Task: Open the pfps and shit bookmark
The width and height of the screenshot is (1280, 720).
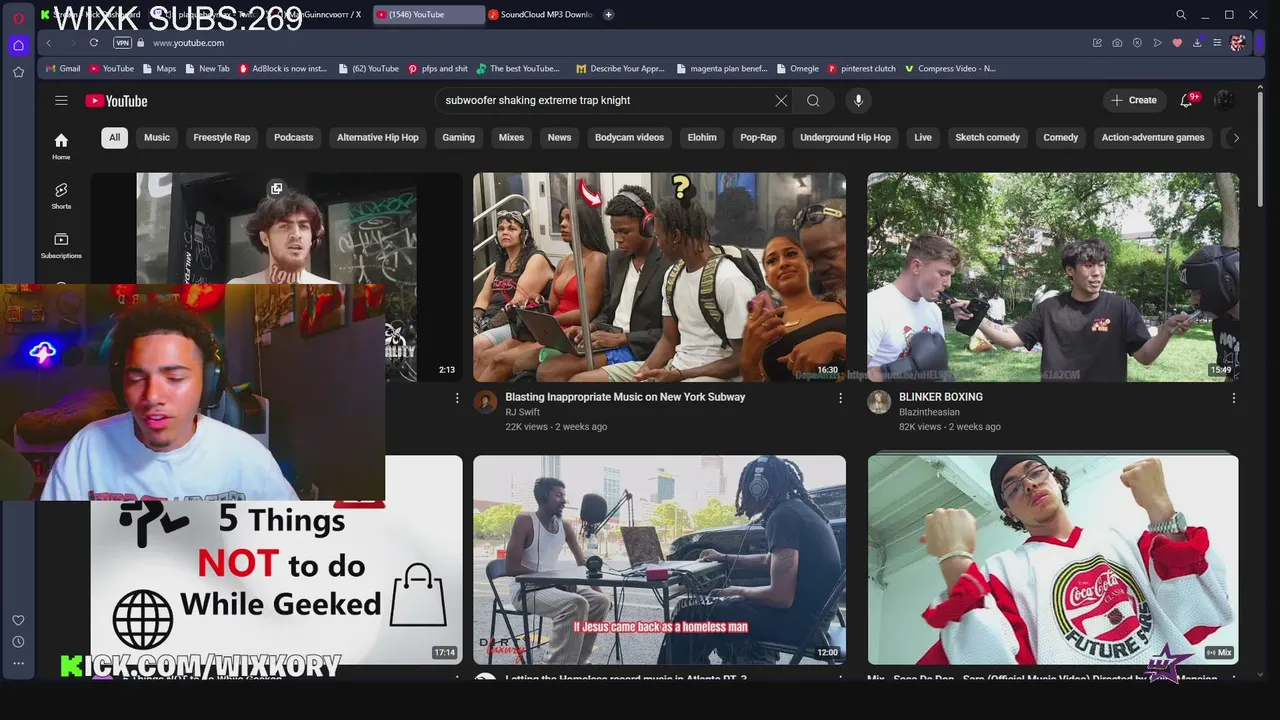Action: pos(438,69)
